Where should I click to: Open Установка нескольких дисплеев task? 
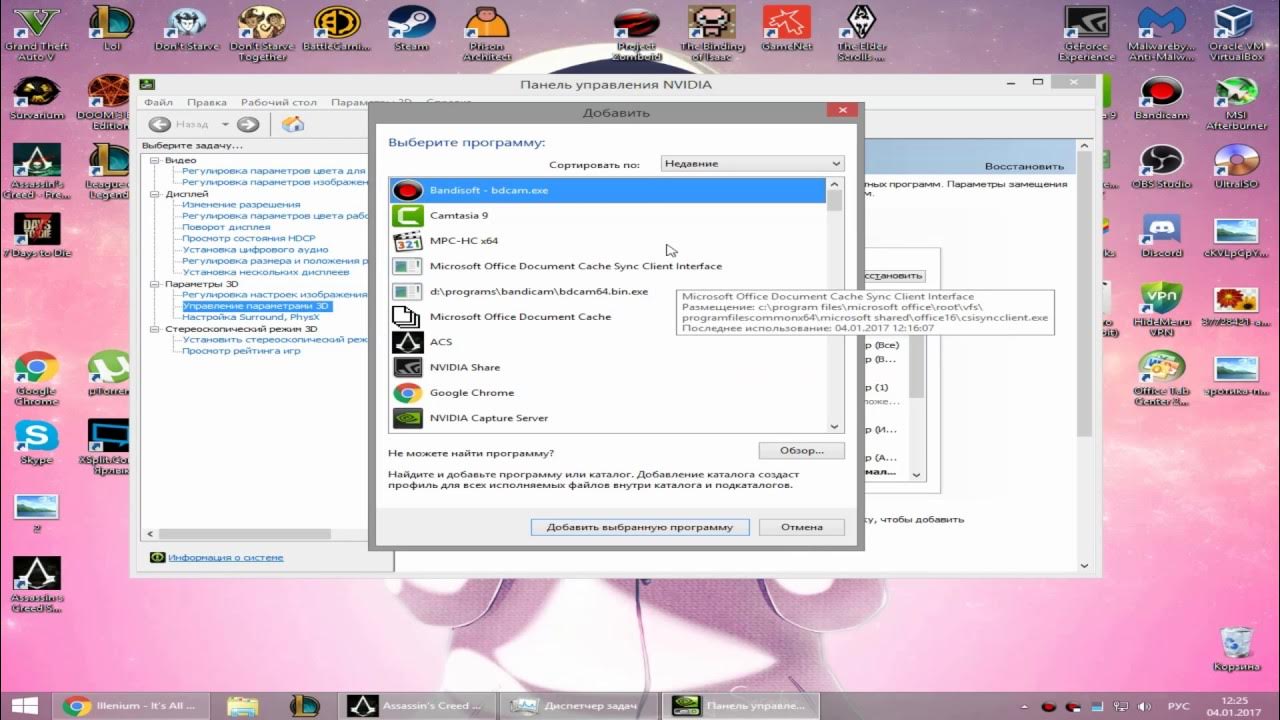(x=265, y=272)
